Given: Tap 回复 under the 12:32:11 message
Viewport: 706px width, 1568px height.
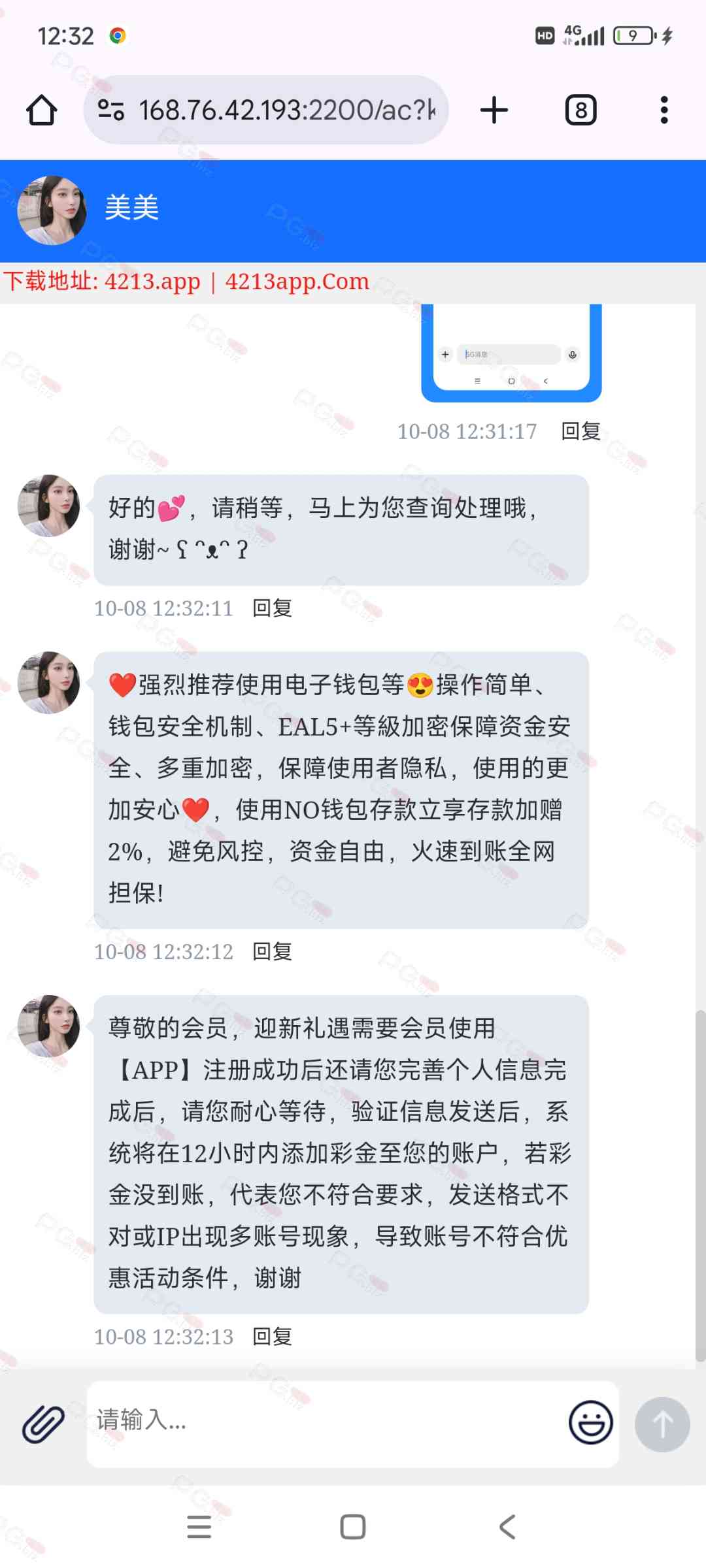Looking at the screenshot, I should click(x=273, y=608).
